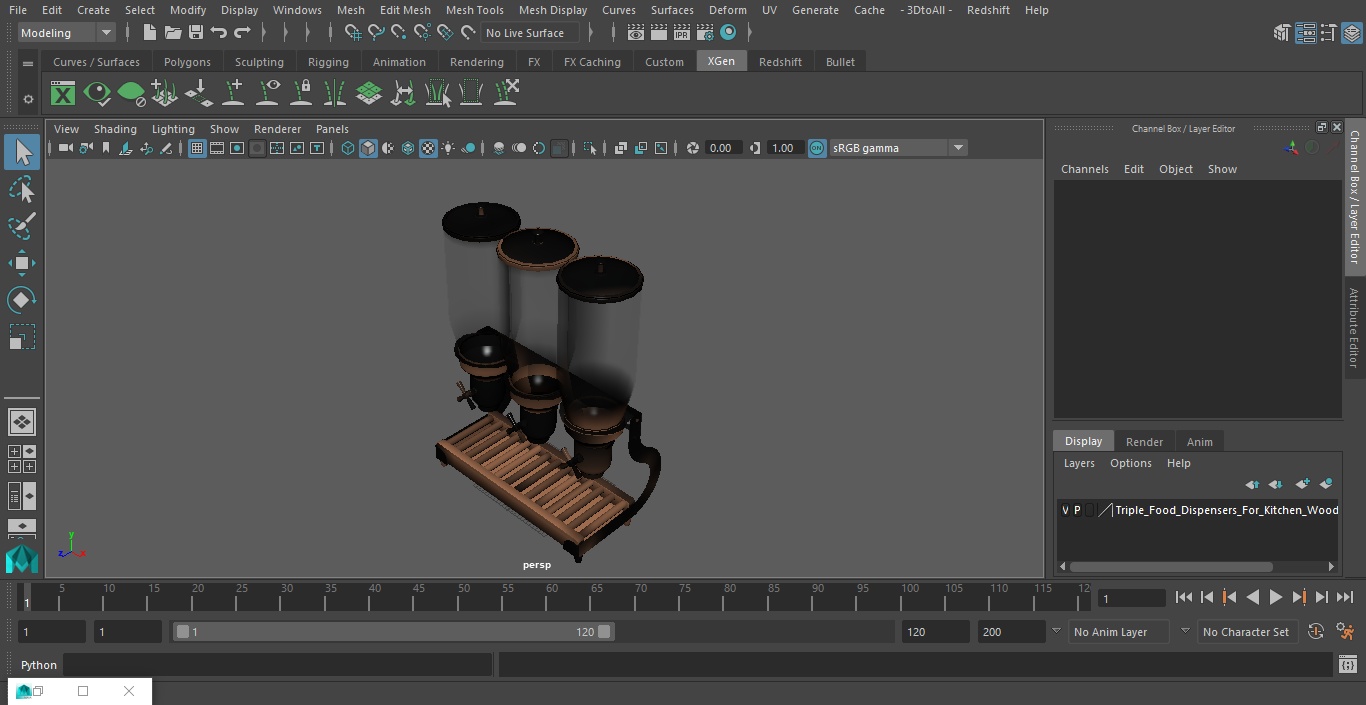
Task: Click Save Scene icon
Action: point(196,33)
